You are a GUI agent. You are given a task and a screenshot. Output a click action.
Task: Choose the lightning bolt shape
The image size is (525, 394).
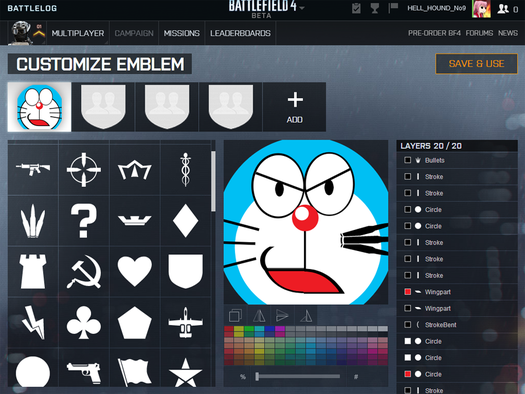(x=33, y=323)
